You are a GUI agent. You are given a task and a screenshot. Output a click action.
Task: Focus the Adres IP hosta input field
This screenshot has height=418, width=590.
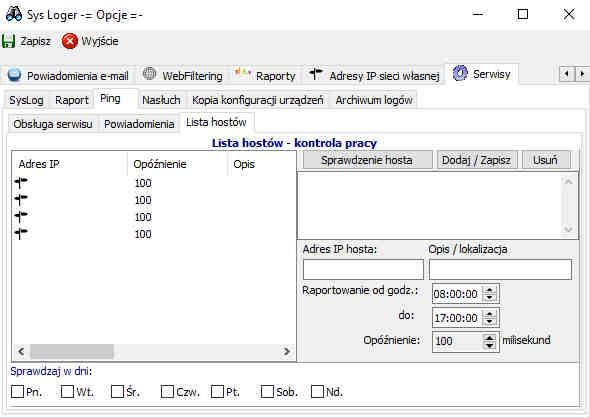point(363,269)
